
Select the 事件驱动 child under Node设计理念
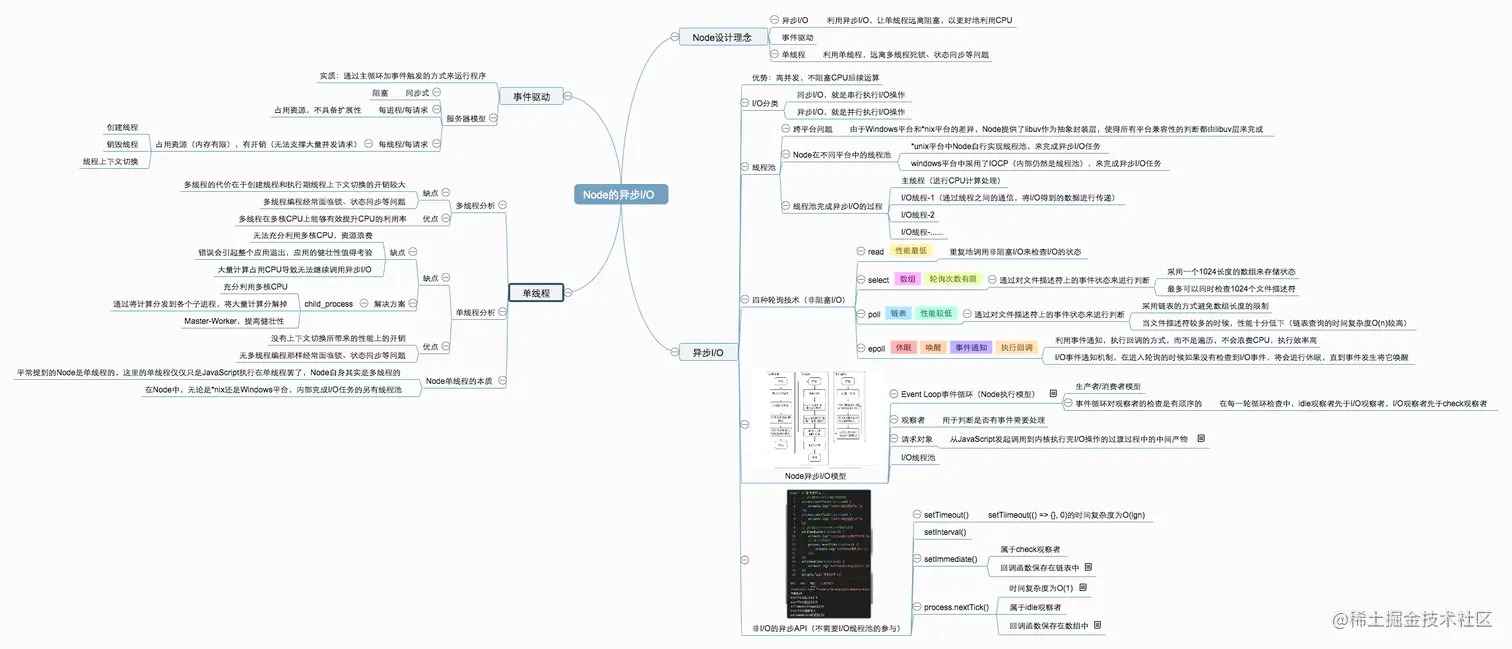click(798, 37)
